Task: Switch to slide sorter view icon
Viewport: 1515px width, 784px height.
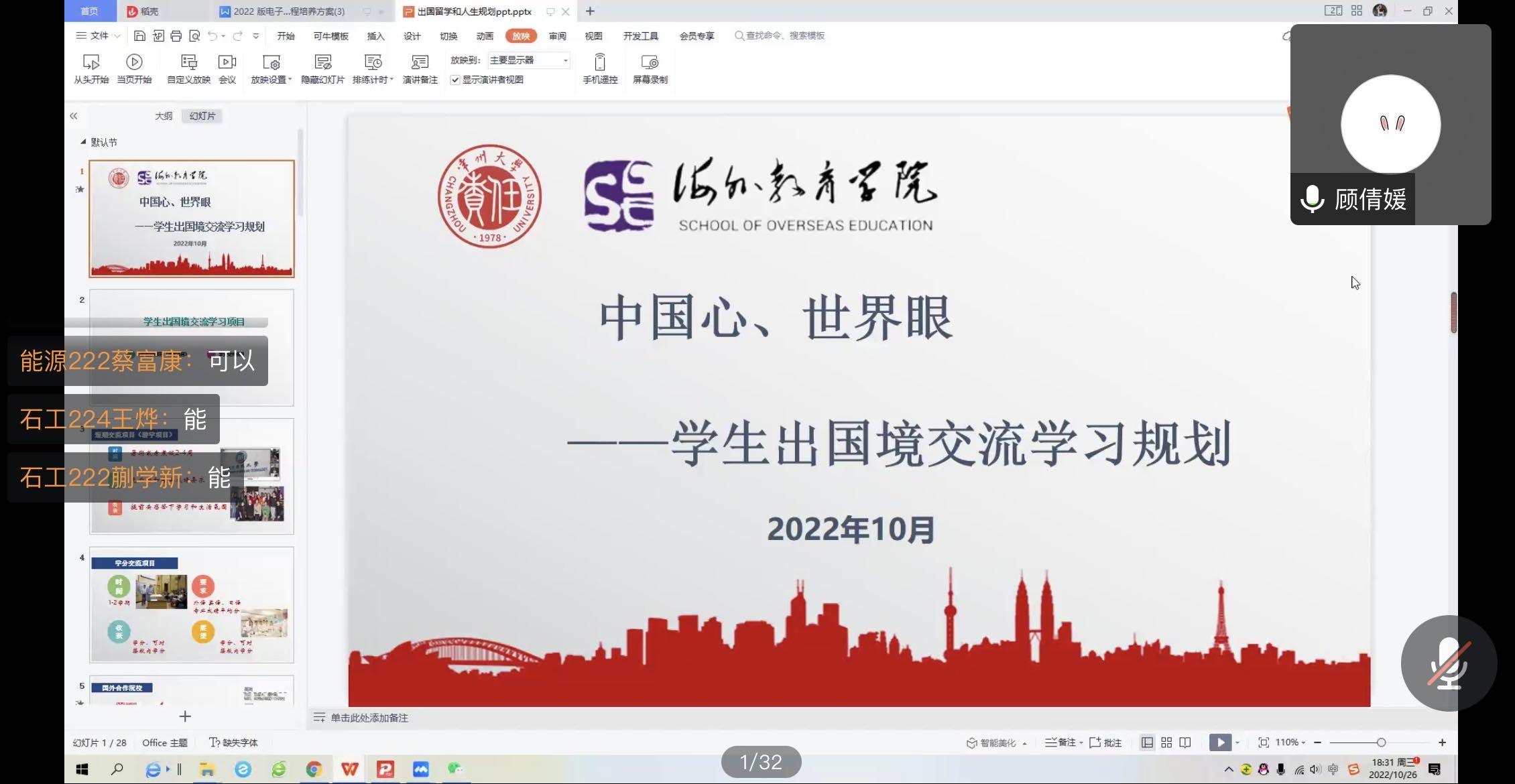Action: point(1166,742)
